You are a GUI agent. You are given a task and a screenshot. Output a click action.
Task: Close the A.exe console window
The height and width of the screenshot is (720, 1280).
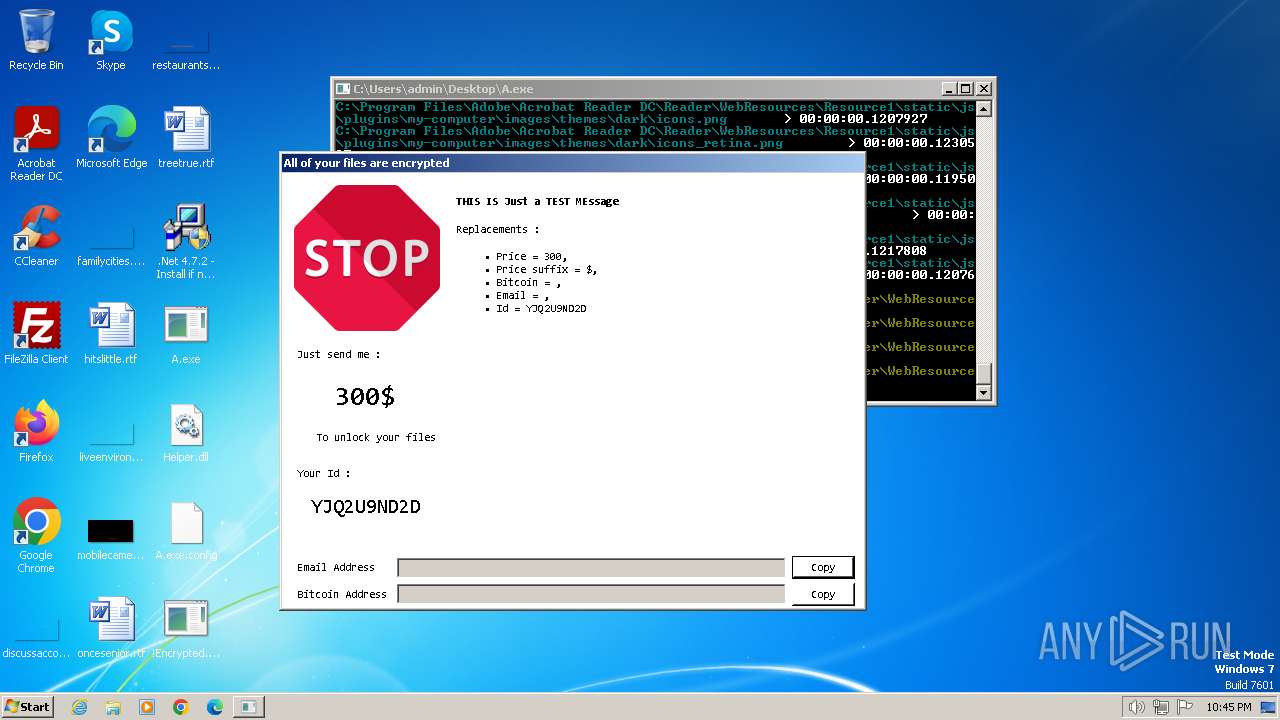984,89
